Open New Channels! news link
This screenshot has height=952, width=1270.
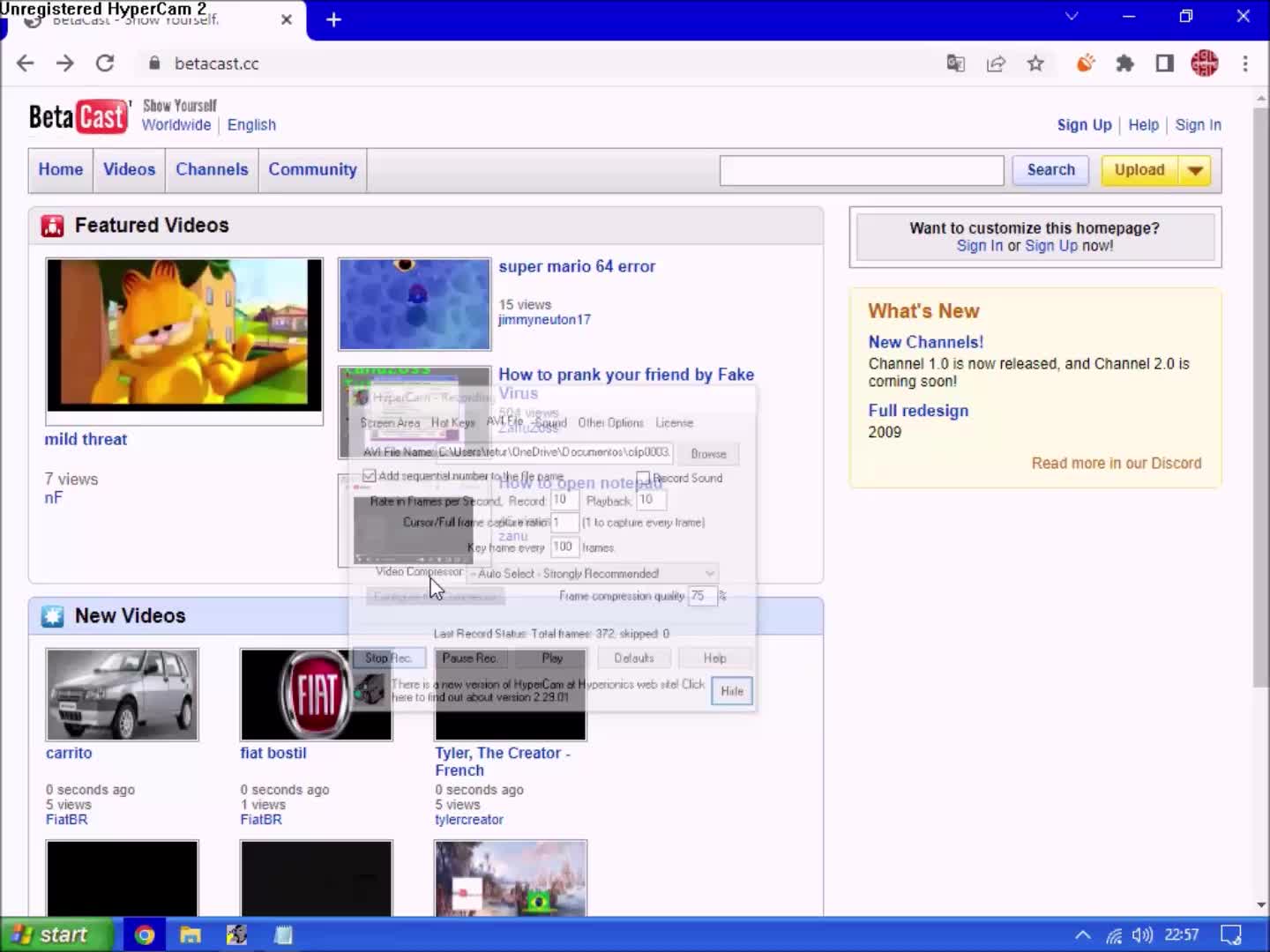(x=925, y=342)
